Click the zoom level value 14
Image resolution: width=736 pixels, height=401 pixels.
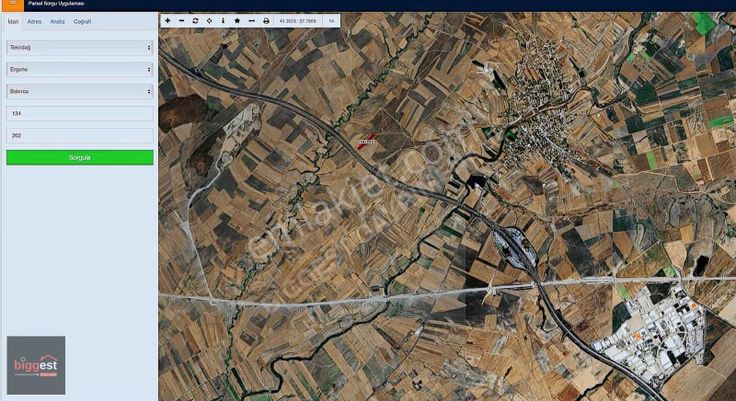[x=331, y=21]
